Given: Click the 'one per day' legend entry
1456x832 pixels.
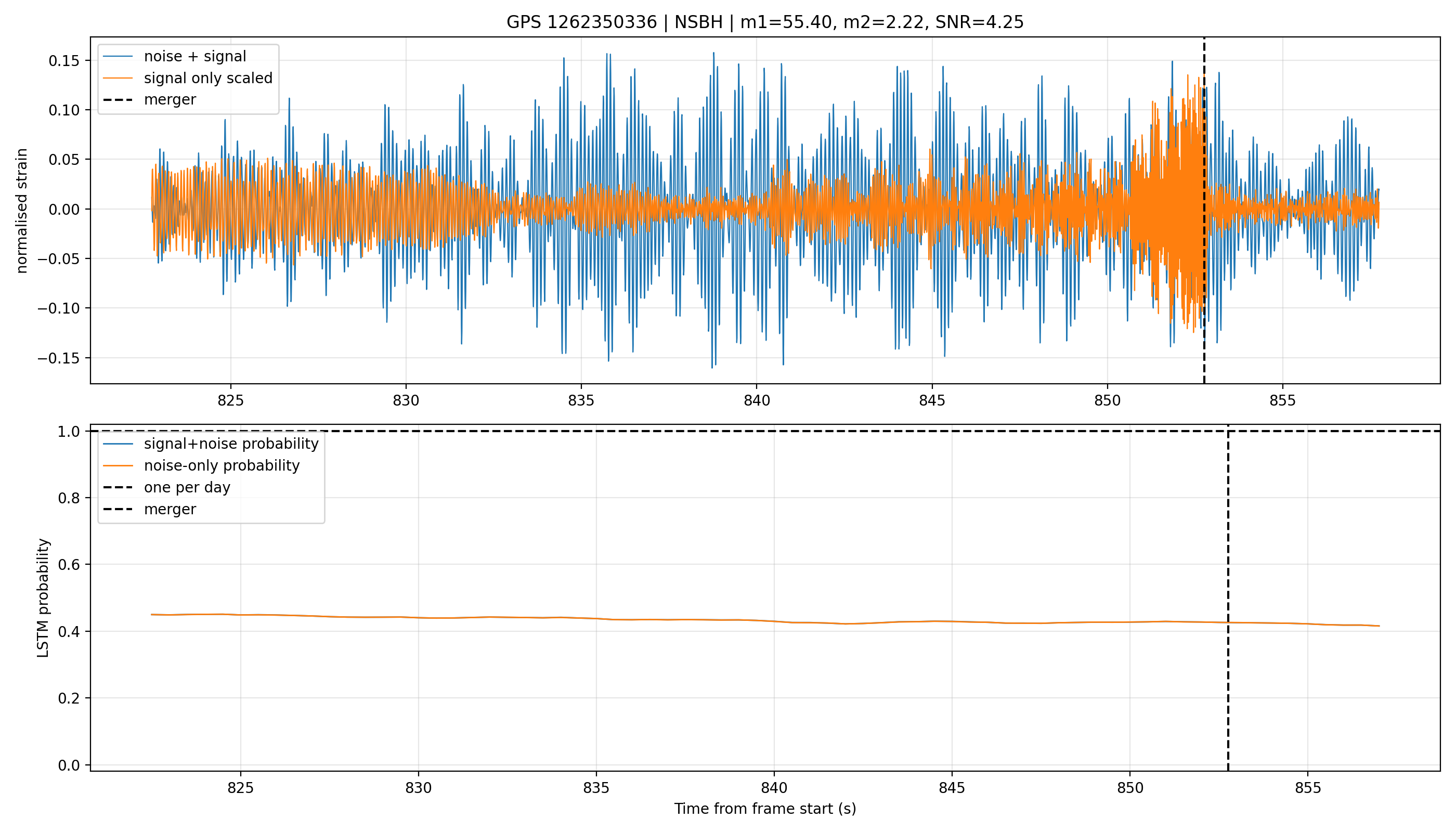Looking at the screenshot, I should pos(187,487).
